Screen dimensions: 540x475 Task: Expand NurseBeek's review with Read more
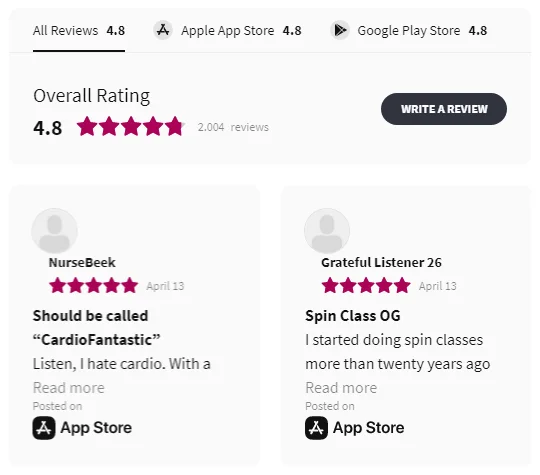pyautogui.click(x=69, y=388)
